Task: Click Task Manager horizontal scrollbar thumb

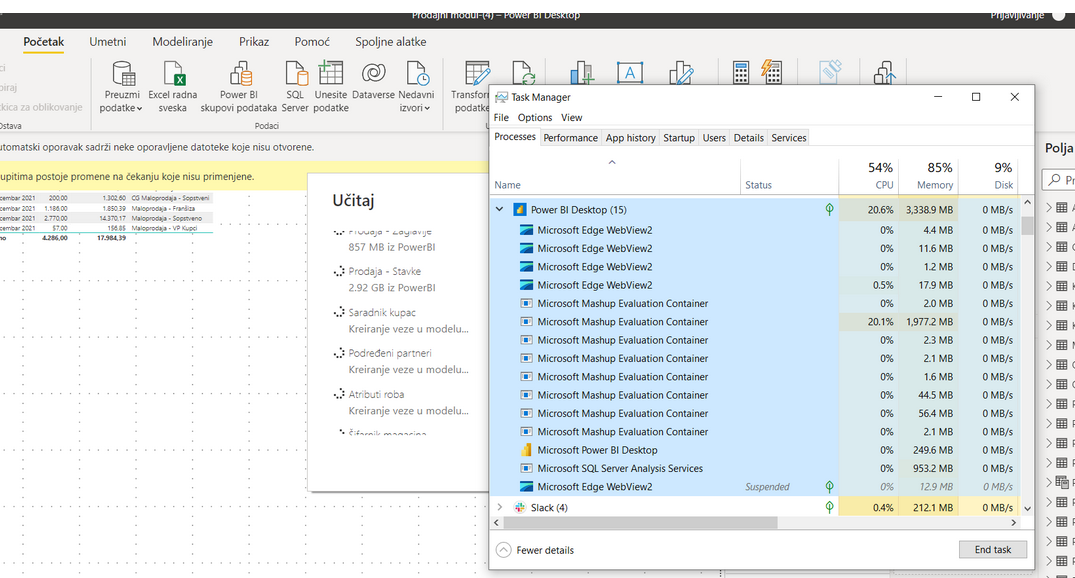Action: tap(640, 522)
